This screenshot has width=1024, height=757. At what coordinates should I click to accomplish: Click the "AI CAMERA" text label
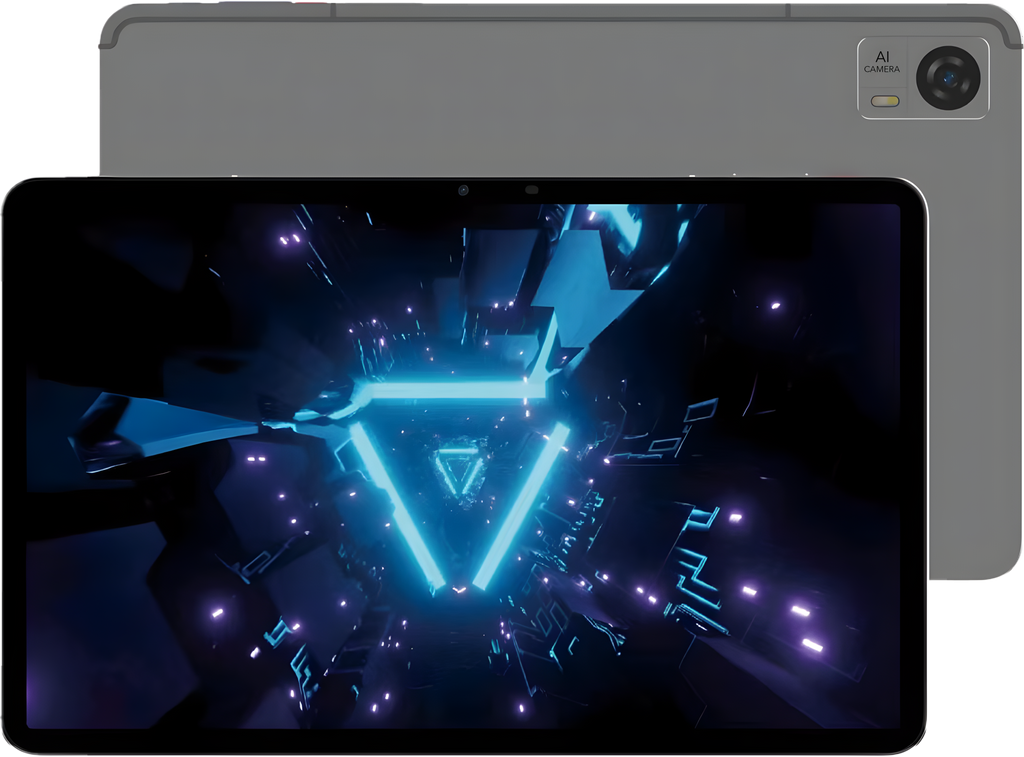coord(882,62)
